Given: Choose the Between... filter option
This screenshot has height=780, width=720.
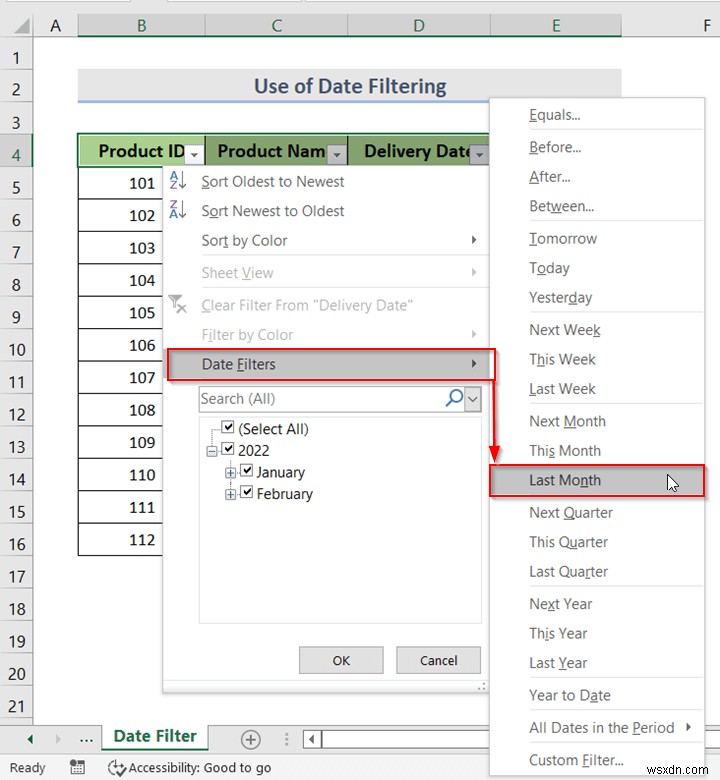Looking at the screenshot, I should [561, 206].
